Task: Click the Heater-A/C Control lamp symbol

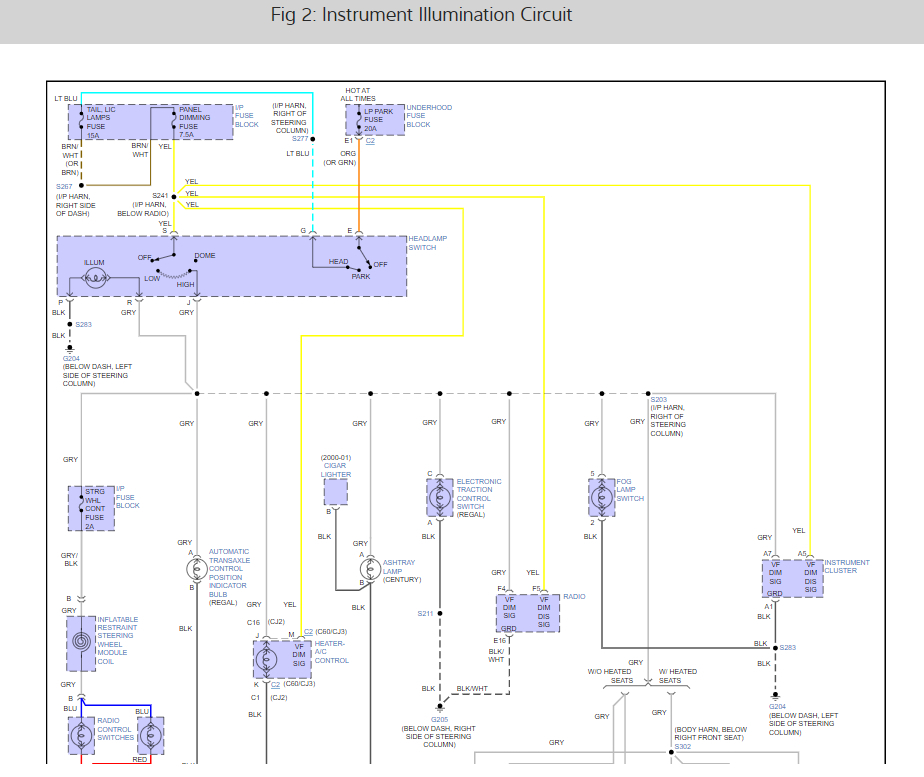Action: 267,659
